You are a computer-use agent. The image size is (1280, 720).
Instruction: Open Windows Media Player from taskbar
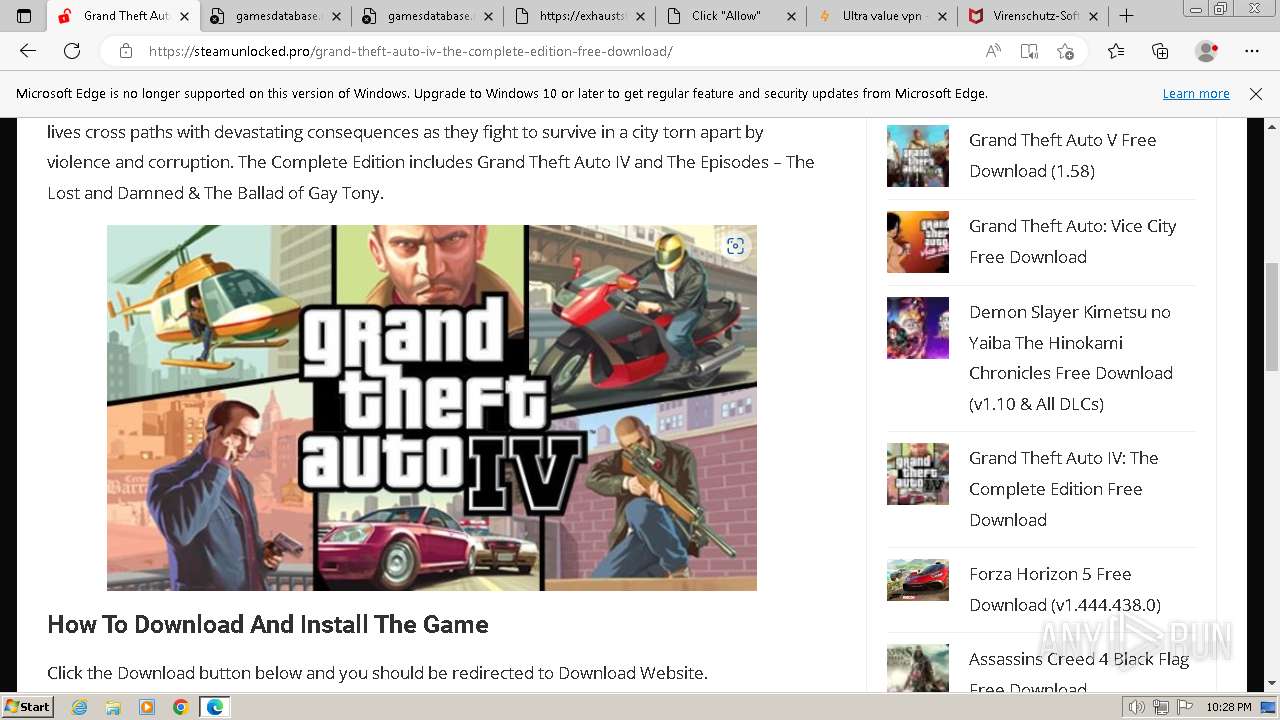[147, 707]
